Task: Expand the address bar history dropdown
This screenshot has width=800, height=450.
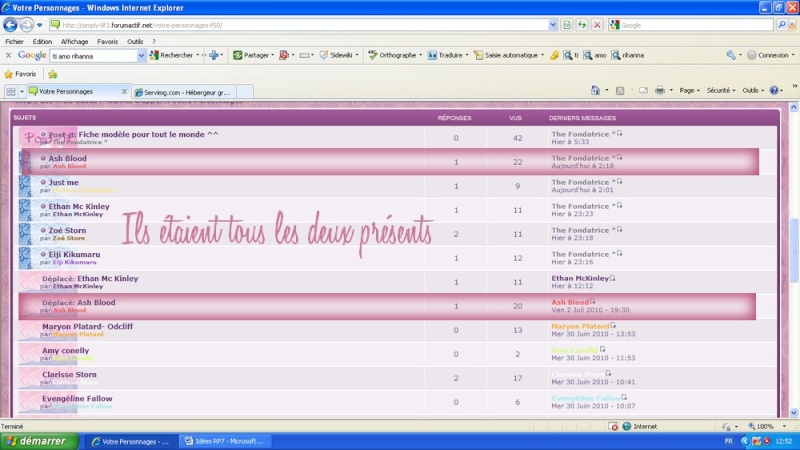Action: 553,25
